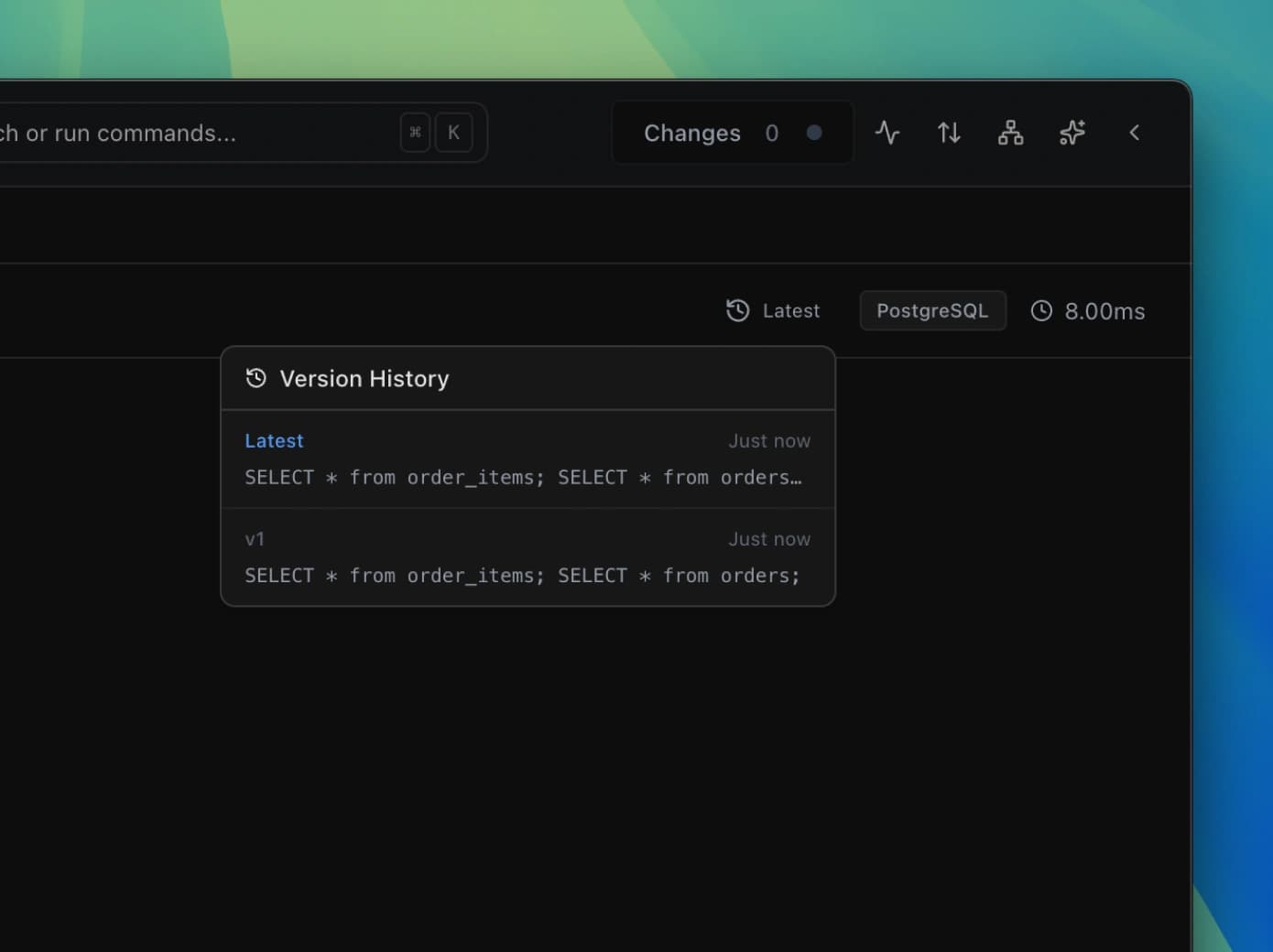Click the Version History header title
This screenshot has height=952, width=1273.
[x=364, y=379]
